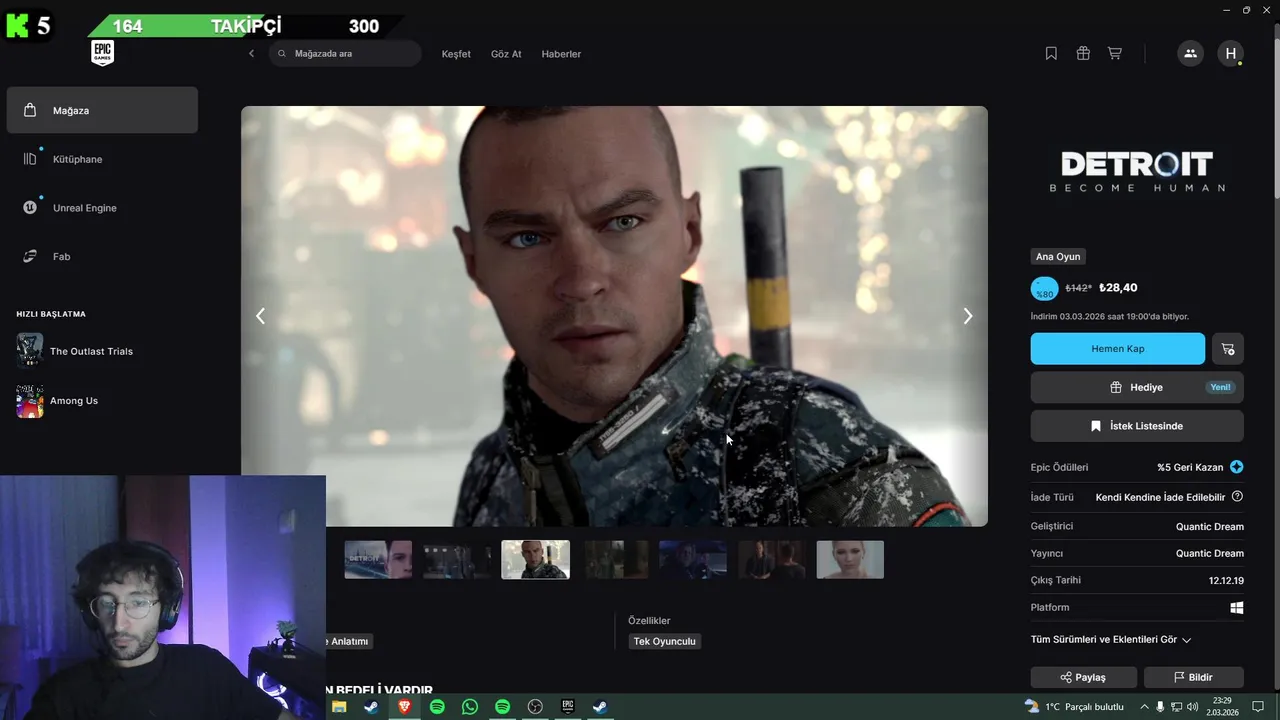
Task: Open the Keşfet tab
Action: (x=456, y=54)
